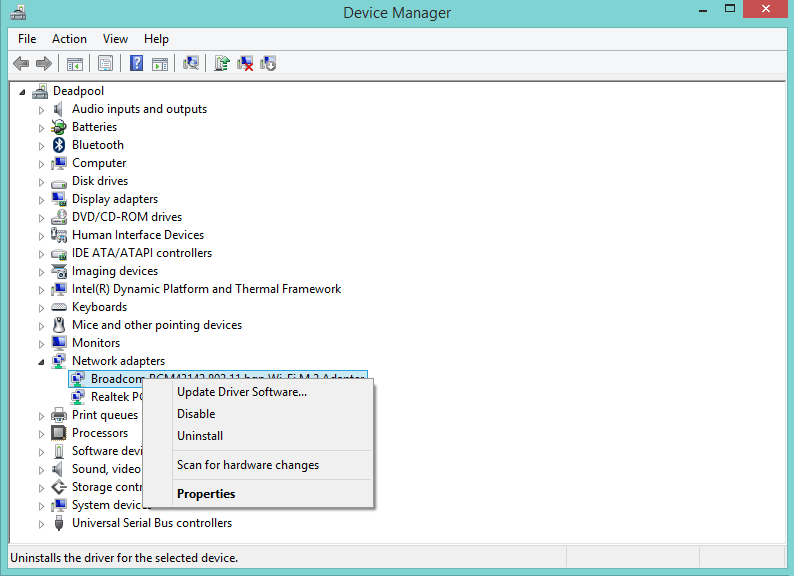Expand Universal Serial Bus controllers
The height and width of the screenshot is (576, 794).
42,524
